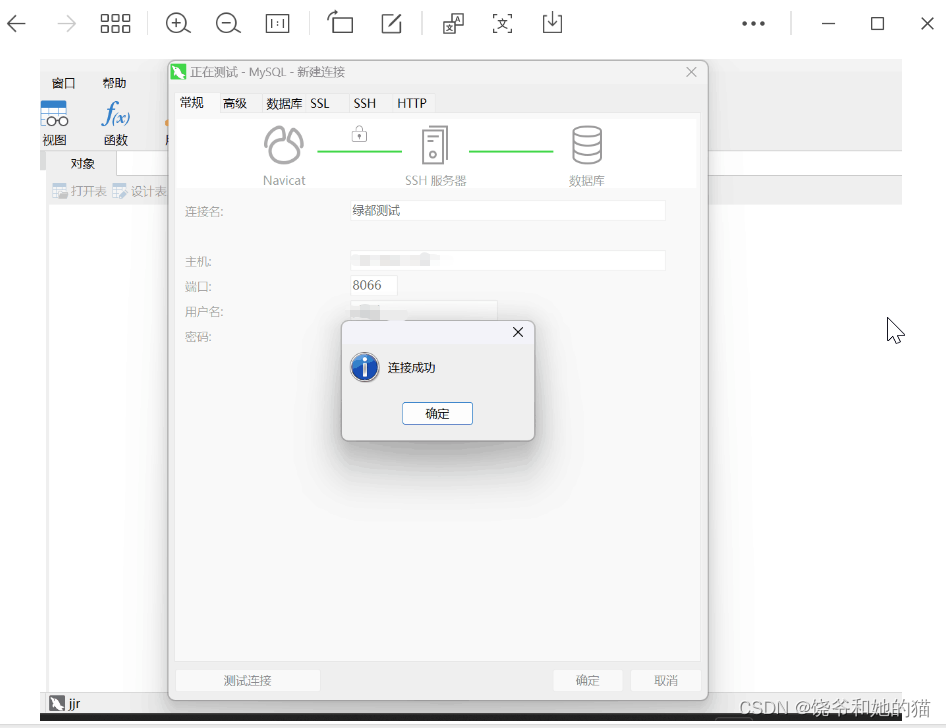Click the 密码 label

coord(198,337)
